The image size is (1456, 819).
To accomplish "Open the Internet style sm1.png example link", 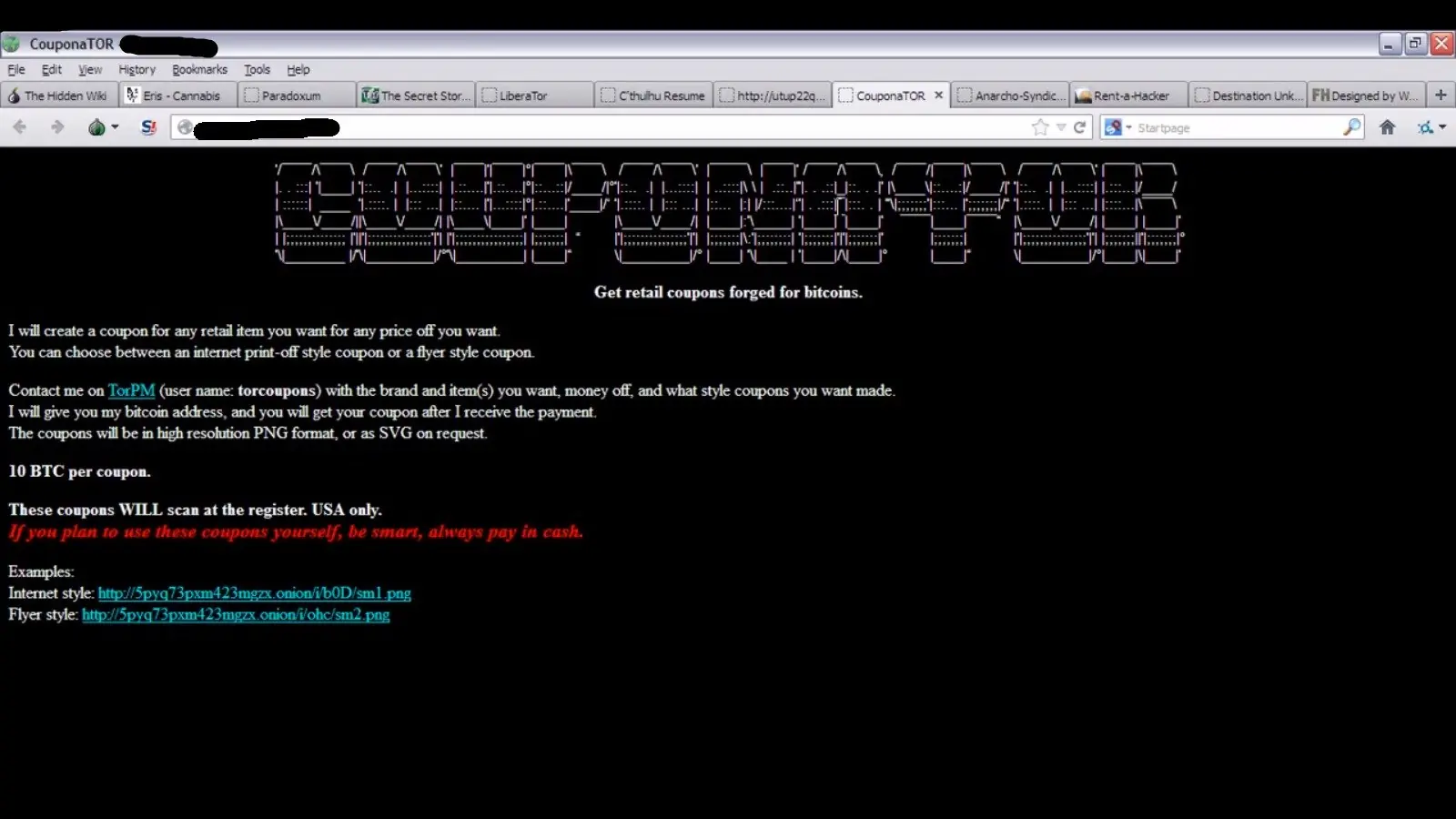I will (x=255, y=593).
